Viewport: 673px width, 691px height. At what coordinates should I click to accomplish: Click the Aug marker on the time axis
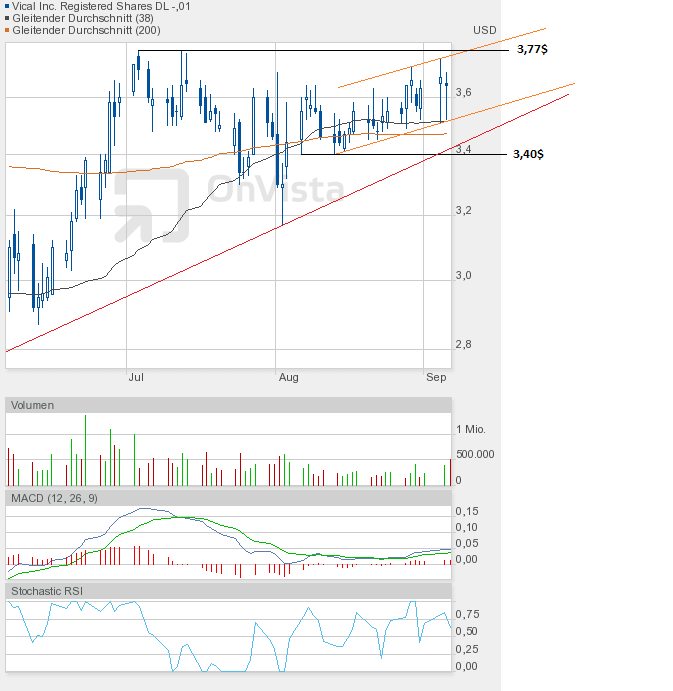[288, 377]
